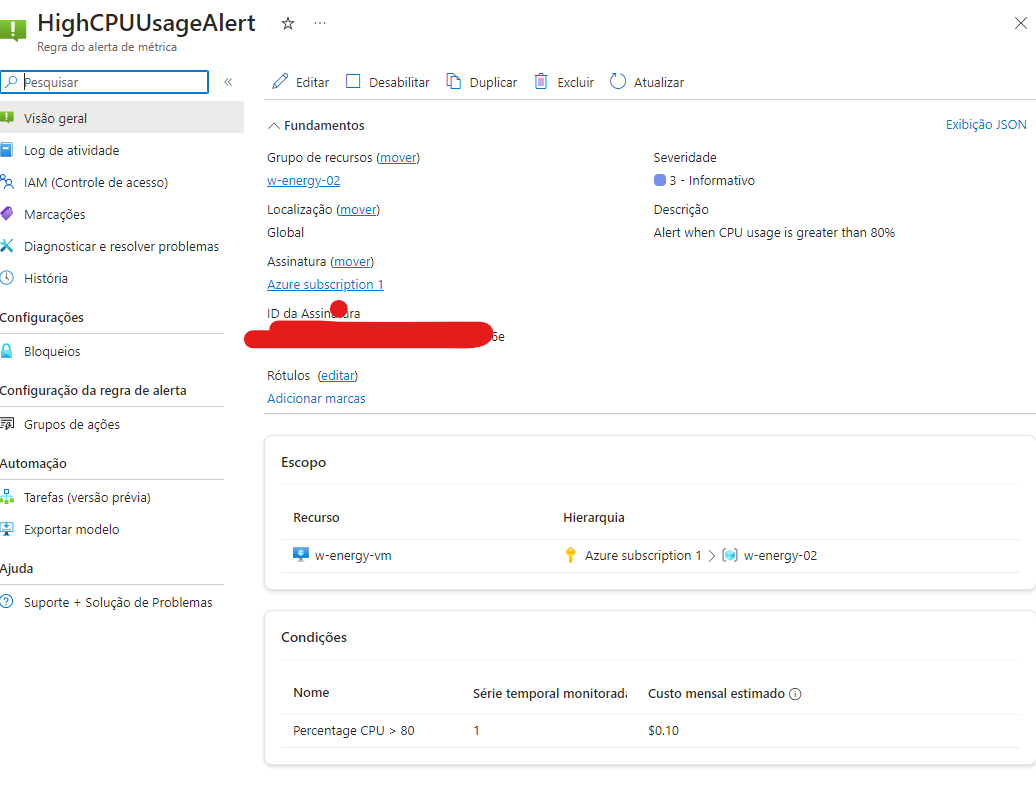Click the Exportar modelo icon
This screenshot has width=1036, height=805.
tap(7, 529)
